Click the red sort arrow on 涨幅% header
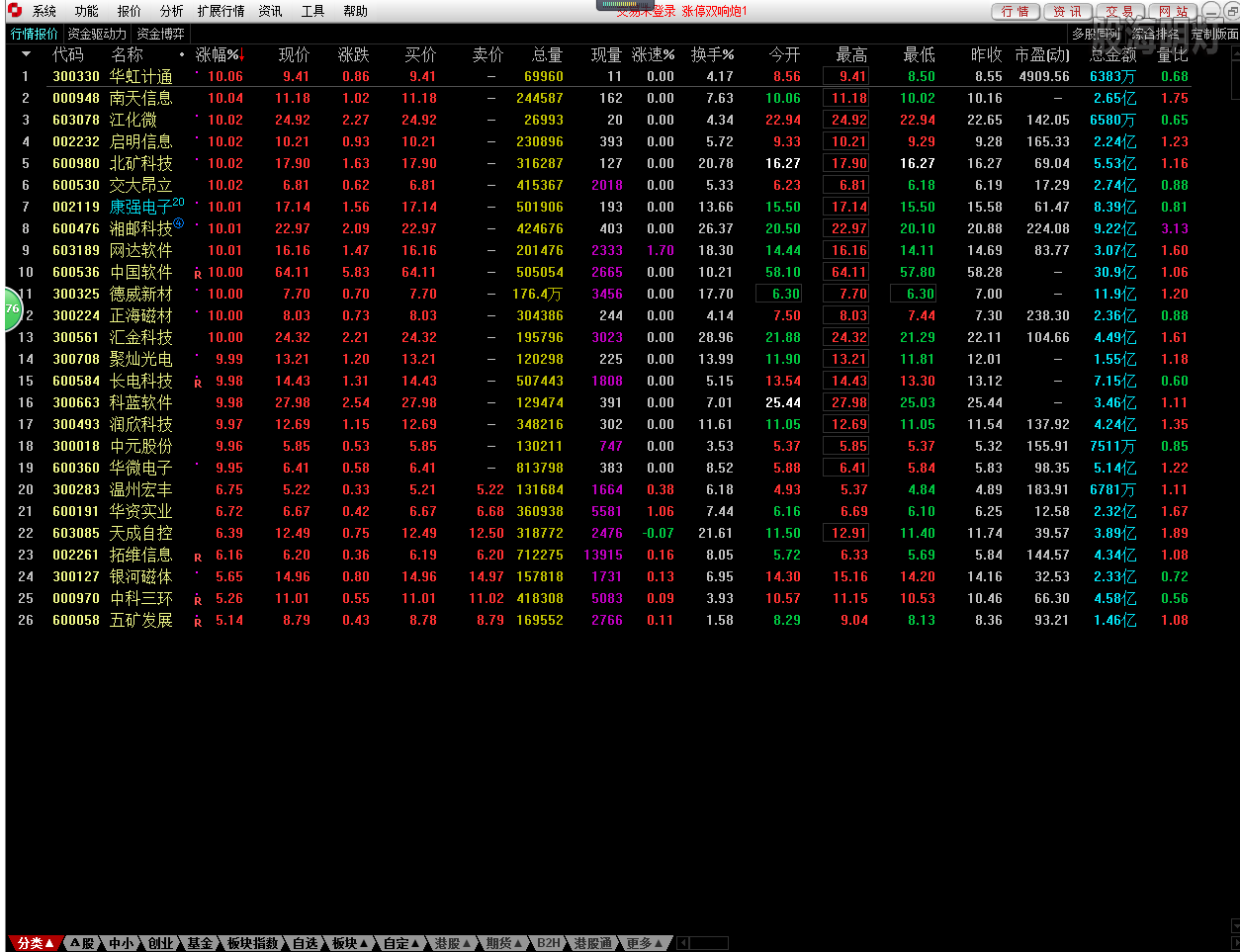 click(241, 54)
